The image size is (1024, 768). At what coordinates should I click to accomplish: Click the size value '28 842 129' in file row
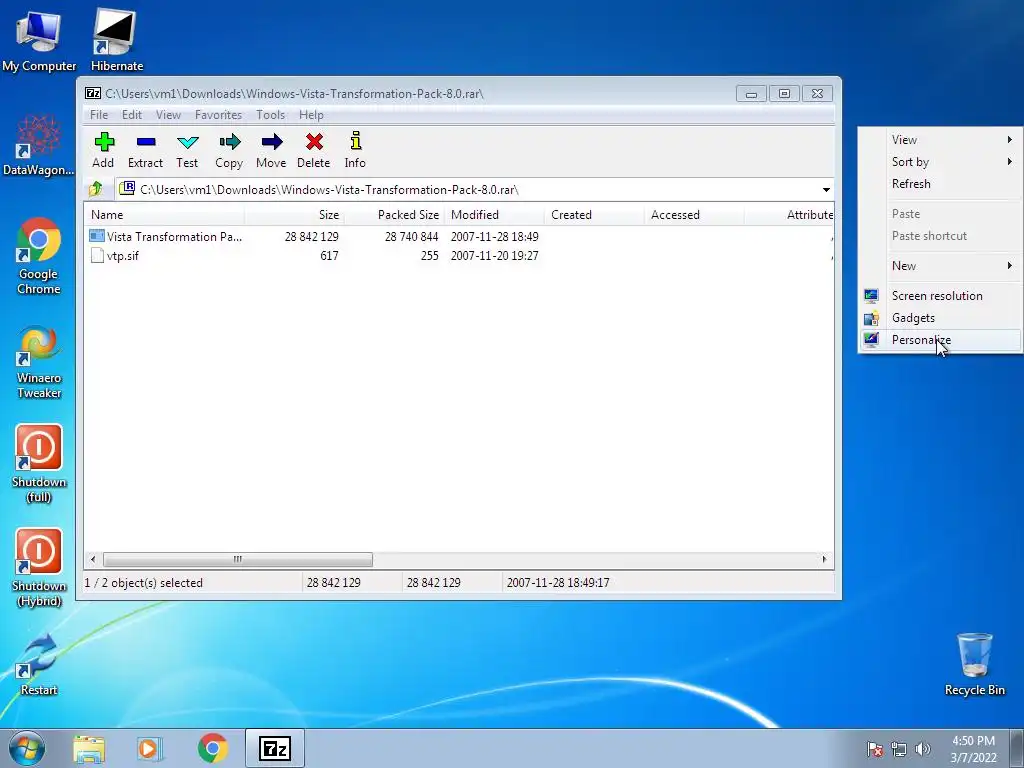[312, 237]
